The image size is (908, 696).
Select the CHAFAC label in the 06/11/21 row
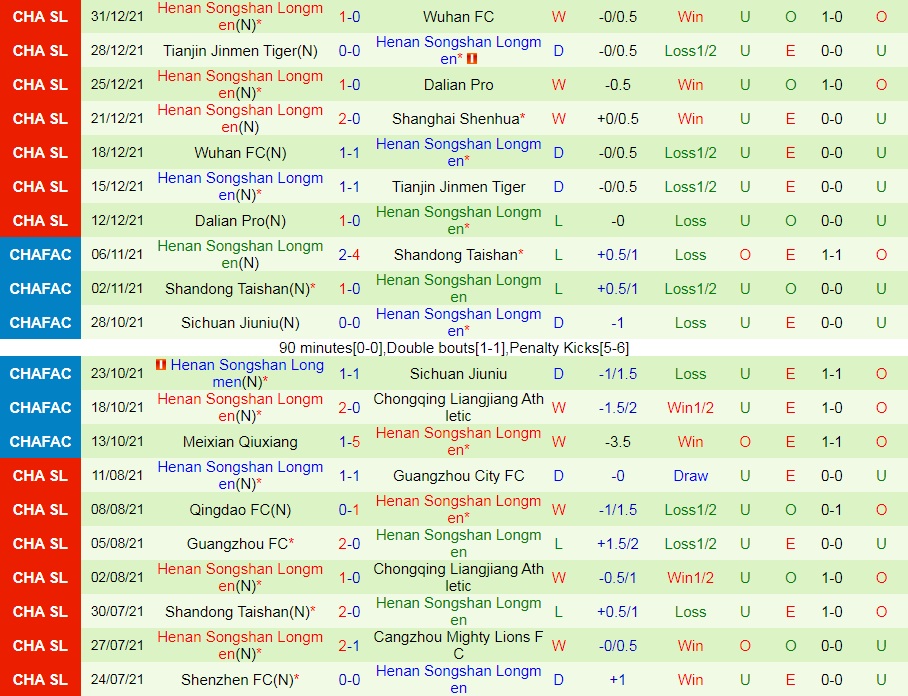point(41,255)
